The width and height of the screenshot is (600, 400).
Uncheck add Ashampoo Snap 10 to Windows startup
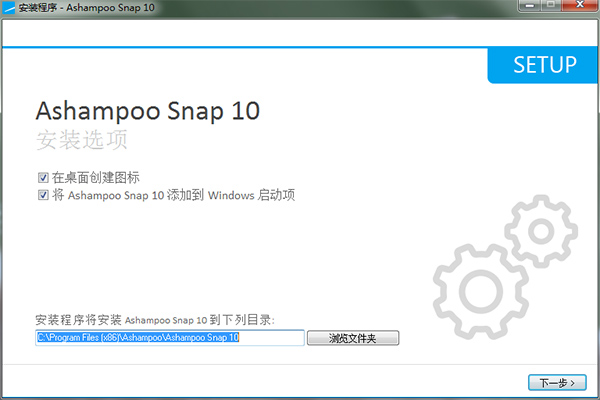[43, 195]
